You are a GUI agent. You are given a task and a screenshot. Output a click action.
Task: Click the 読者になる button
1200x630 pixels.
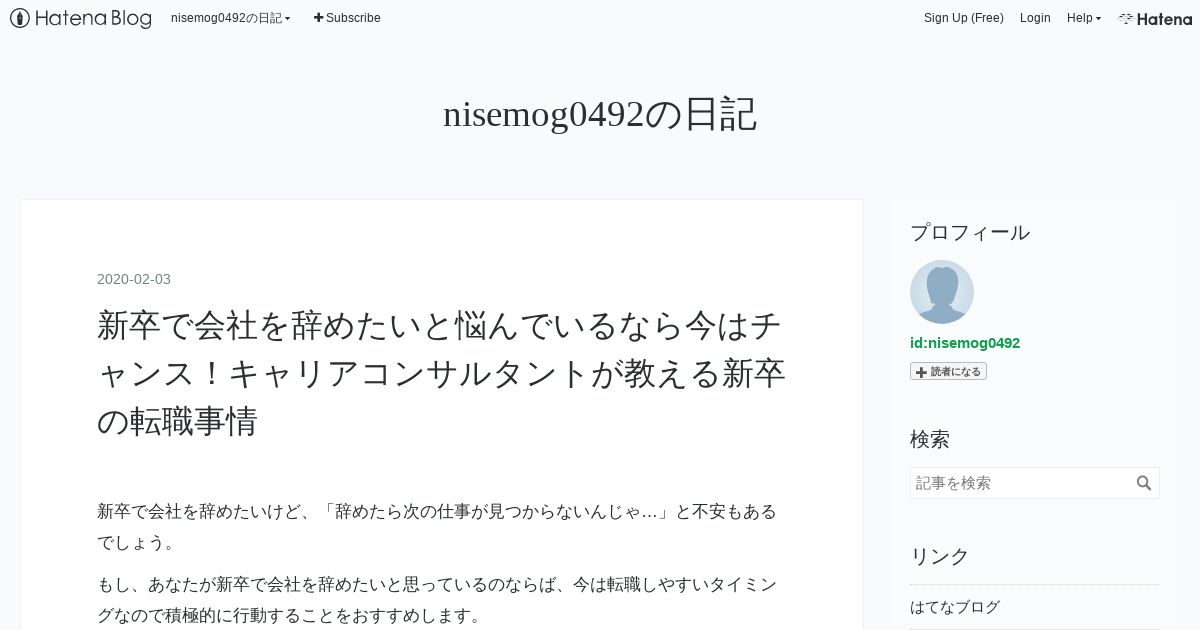(948, 371)
